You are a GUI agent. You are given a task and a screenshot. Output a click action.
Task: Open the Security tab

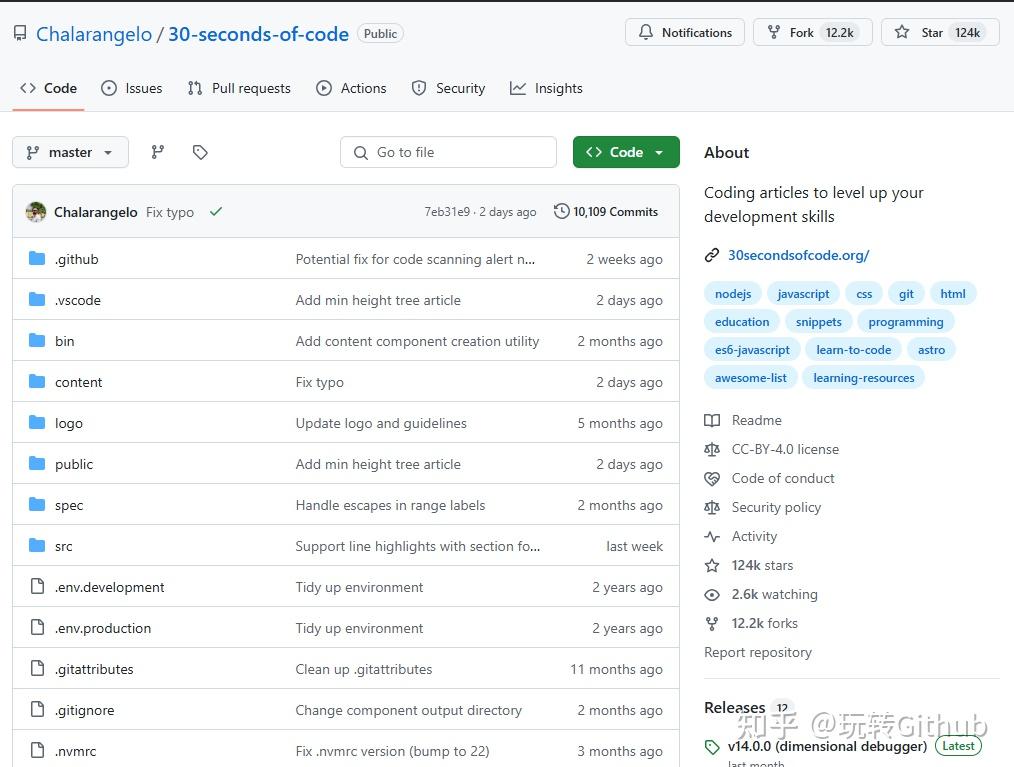(x=448, y=88)
